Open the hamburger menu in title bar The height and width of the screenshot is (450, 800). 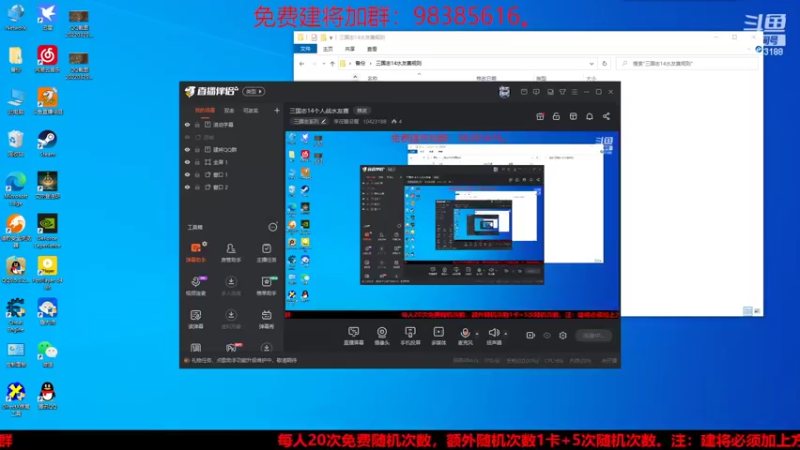pos(574,92)
